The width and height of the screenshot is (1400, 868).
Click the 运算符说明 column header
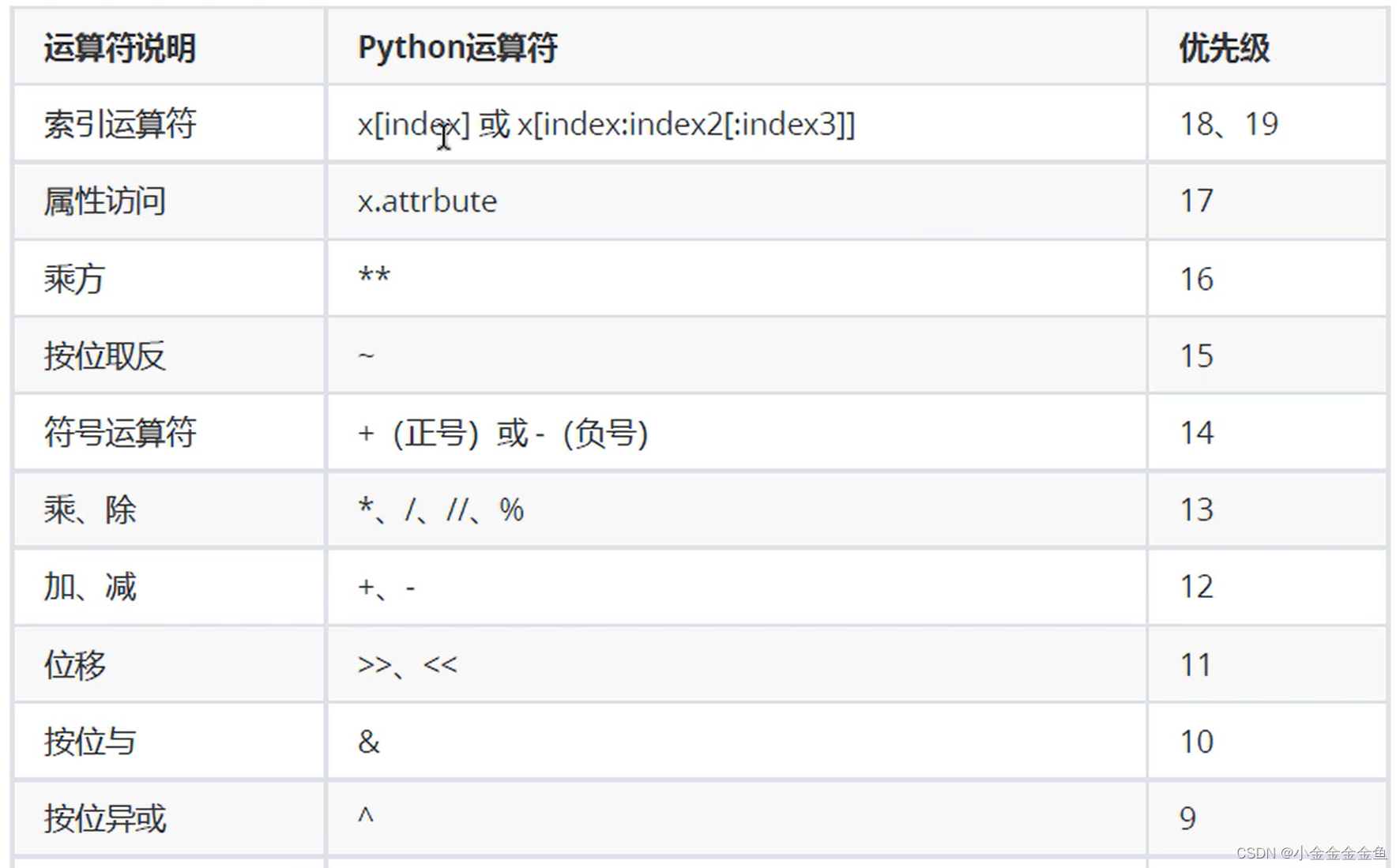tap(120, 48)
